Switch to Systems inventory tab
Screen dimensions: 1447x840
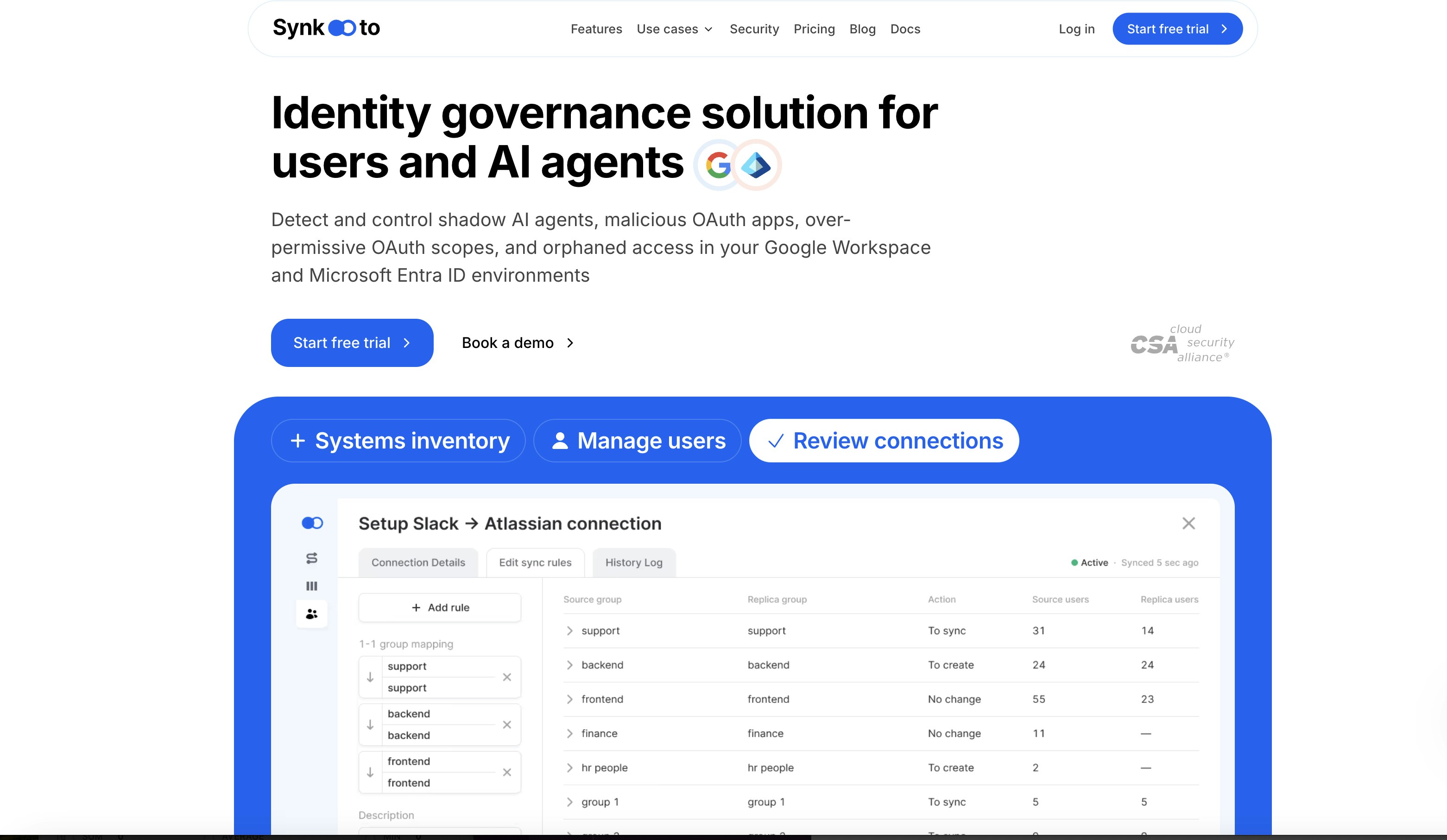click(398, 441)
